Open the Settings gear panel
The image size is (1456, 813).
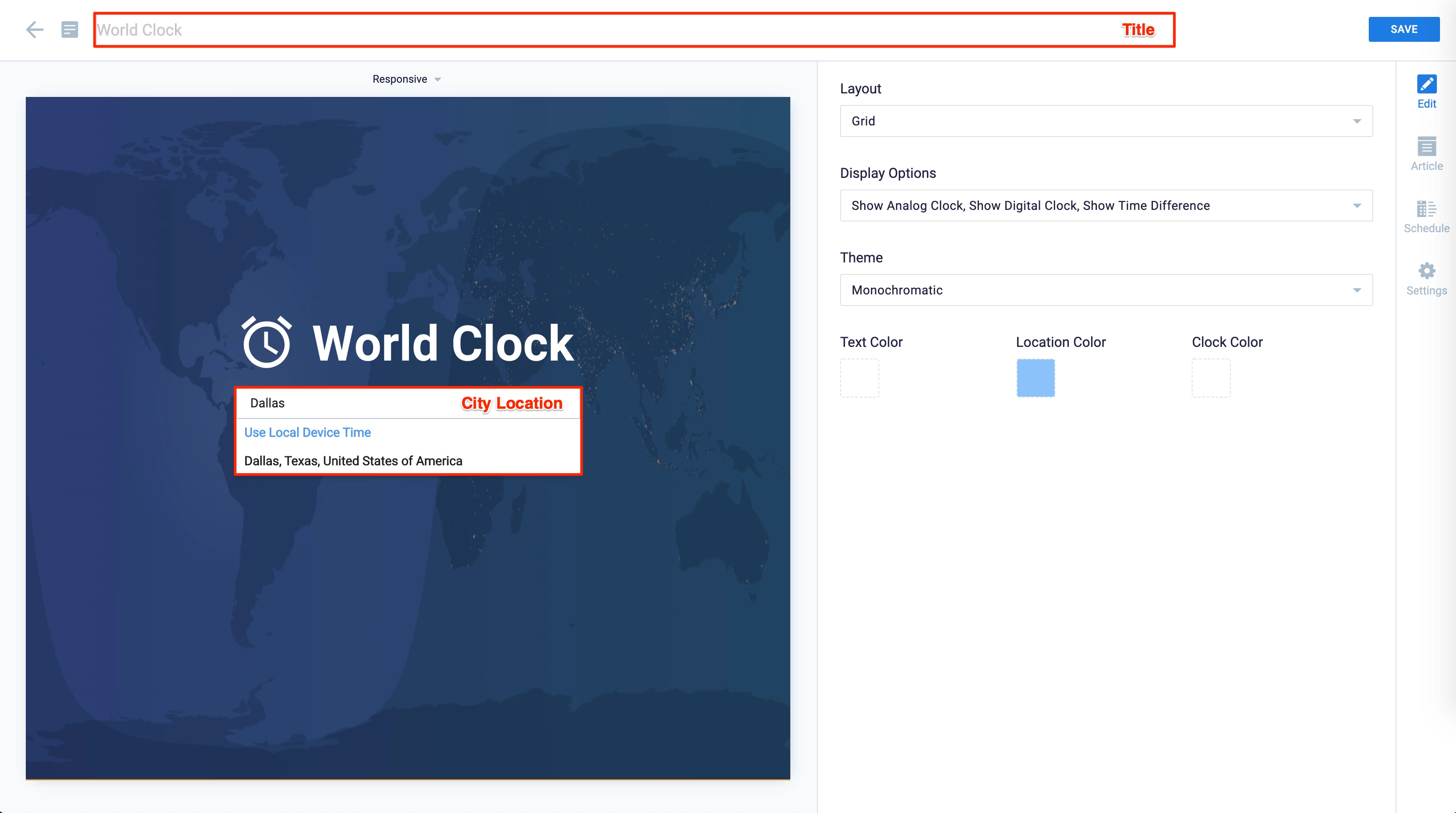click(x=1426, y=278)
